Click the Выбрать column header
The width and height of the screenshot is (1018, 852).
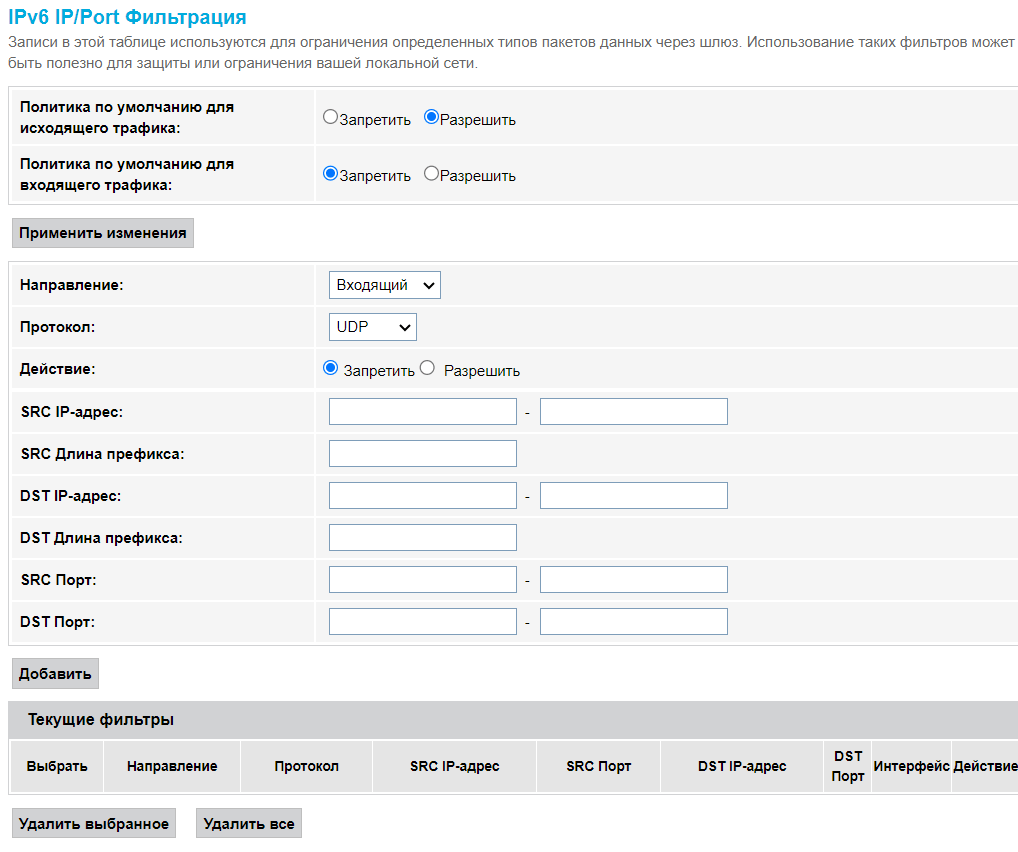57,767
